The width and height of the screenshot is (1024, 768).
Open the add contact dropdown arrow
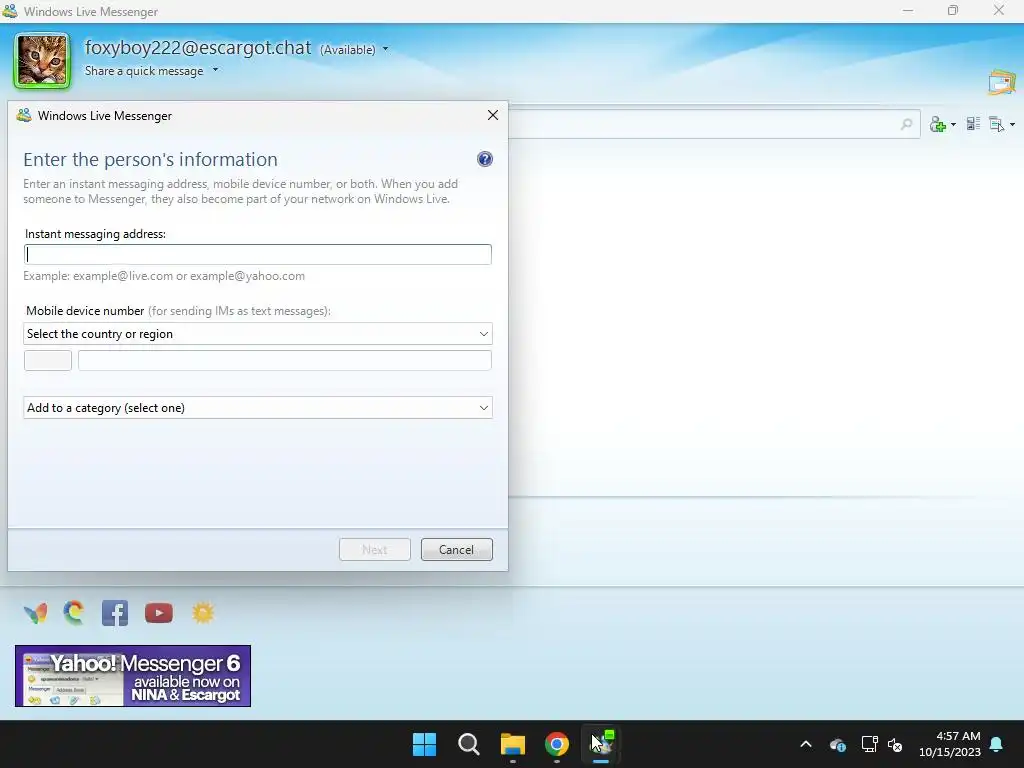[953, 124]
